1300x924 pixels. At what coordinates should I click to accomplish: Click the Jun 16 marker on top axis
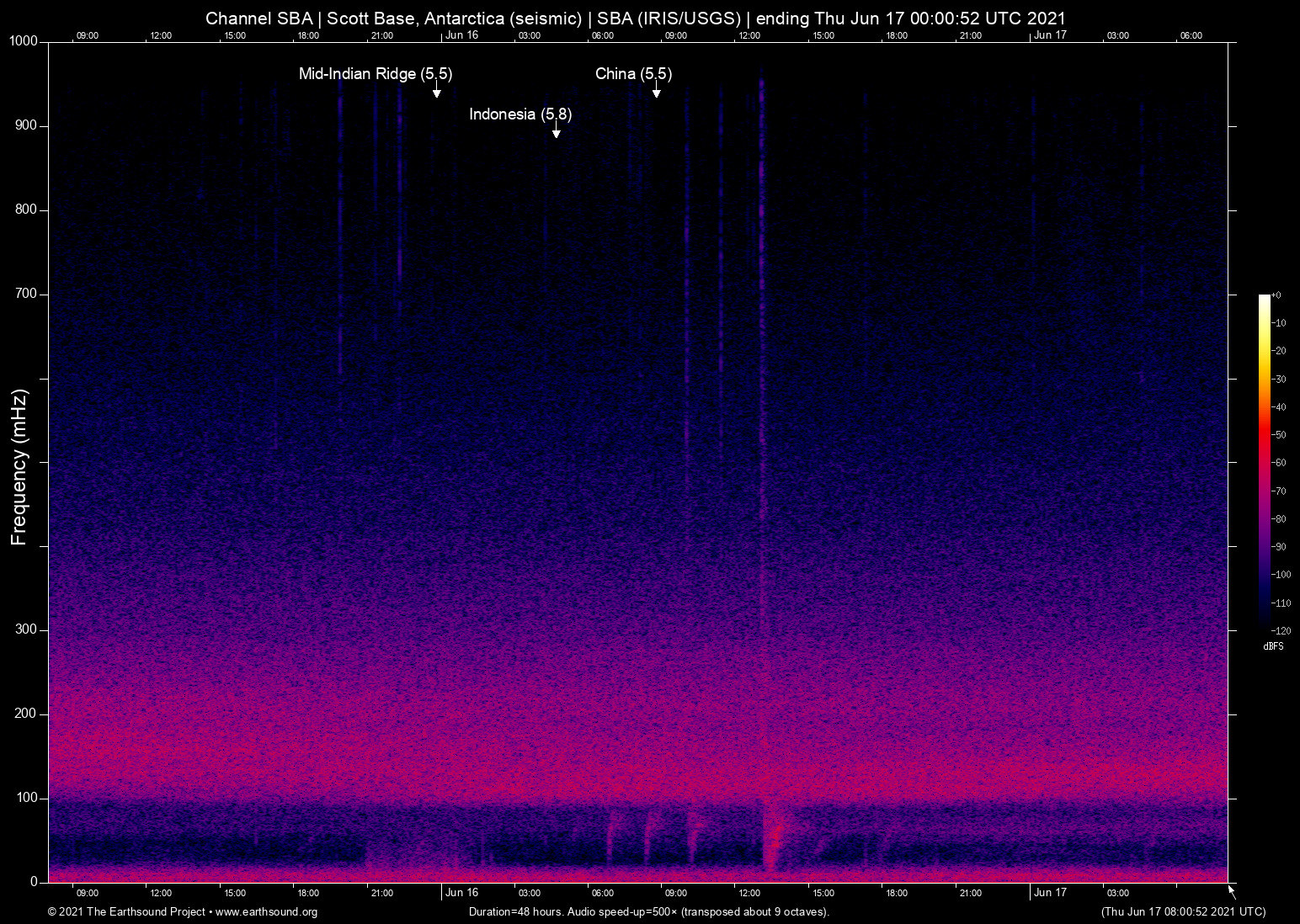[x=461, y=35]
